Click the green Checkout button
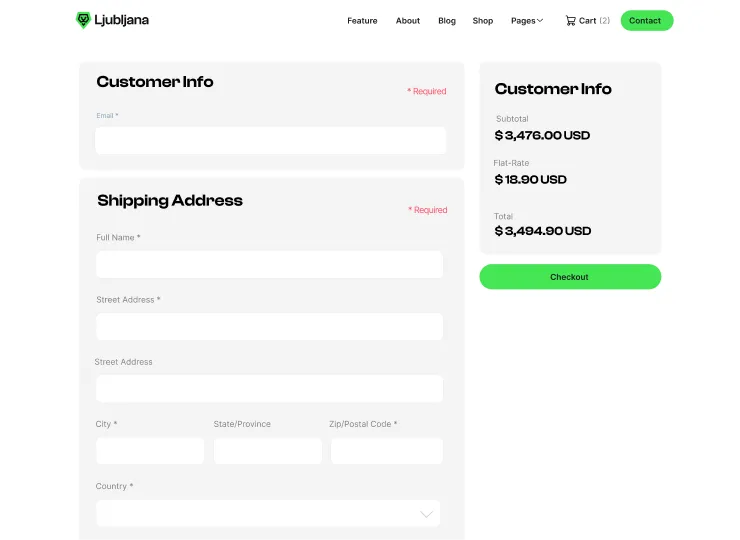Screen dimensions: 740x540 tap(570, 277)
